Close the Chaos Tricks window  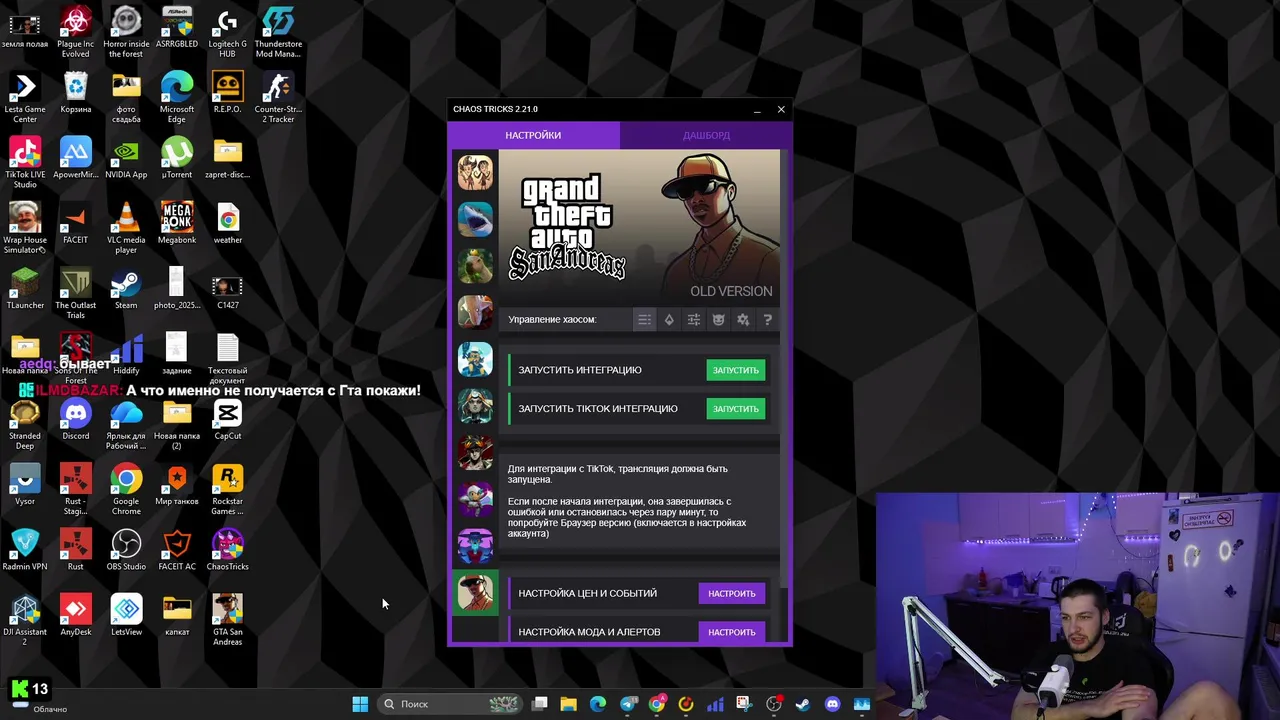(x=781, y=109)
